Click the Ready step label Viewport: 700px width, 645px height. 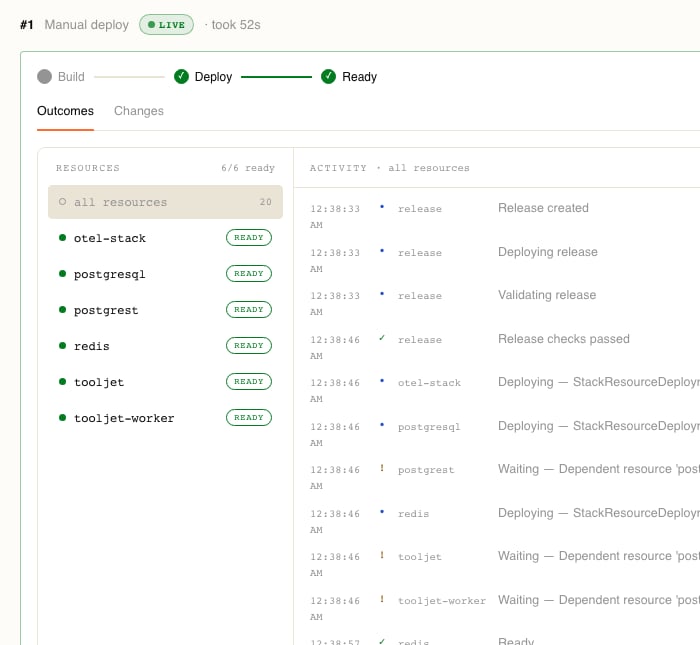click(359, 77)
